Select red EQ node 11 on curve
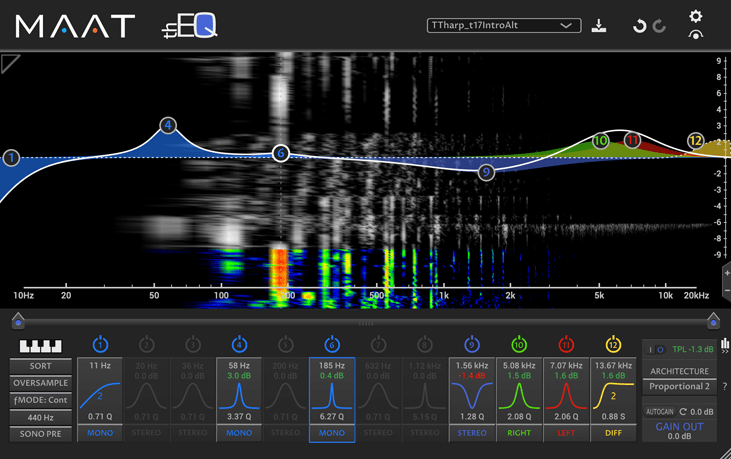Viewport: 731px width, 459px height. [x=632, y=140]
